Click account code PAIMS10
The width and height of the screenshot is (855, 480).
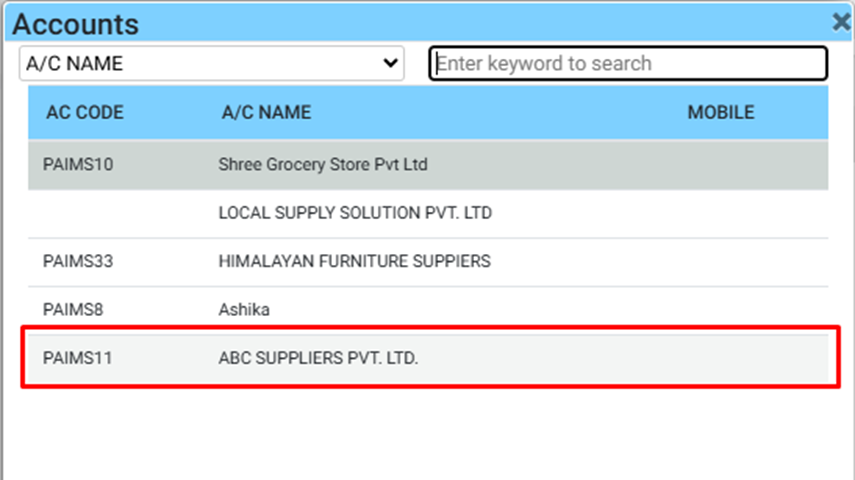point(78,164)
